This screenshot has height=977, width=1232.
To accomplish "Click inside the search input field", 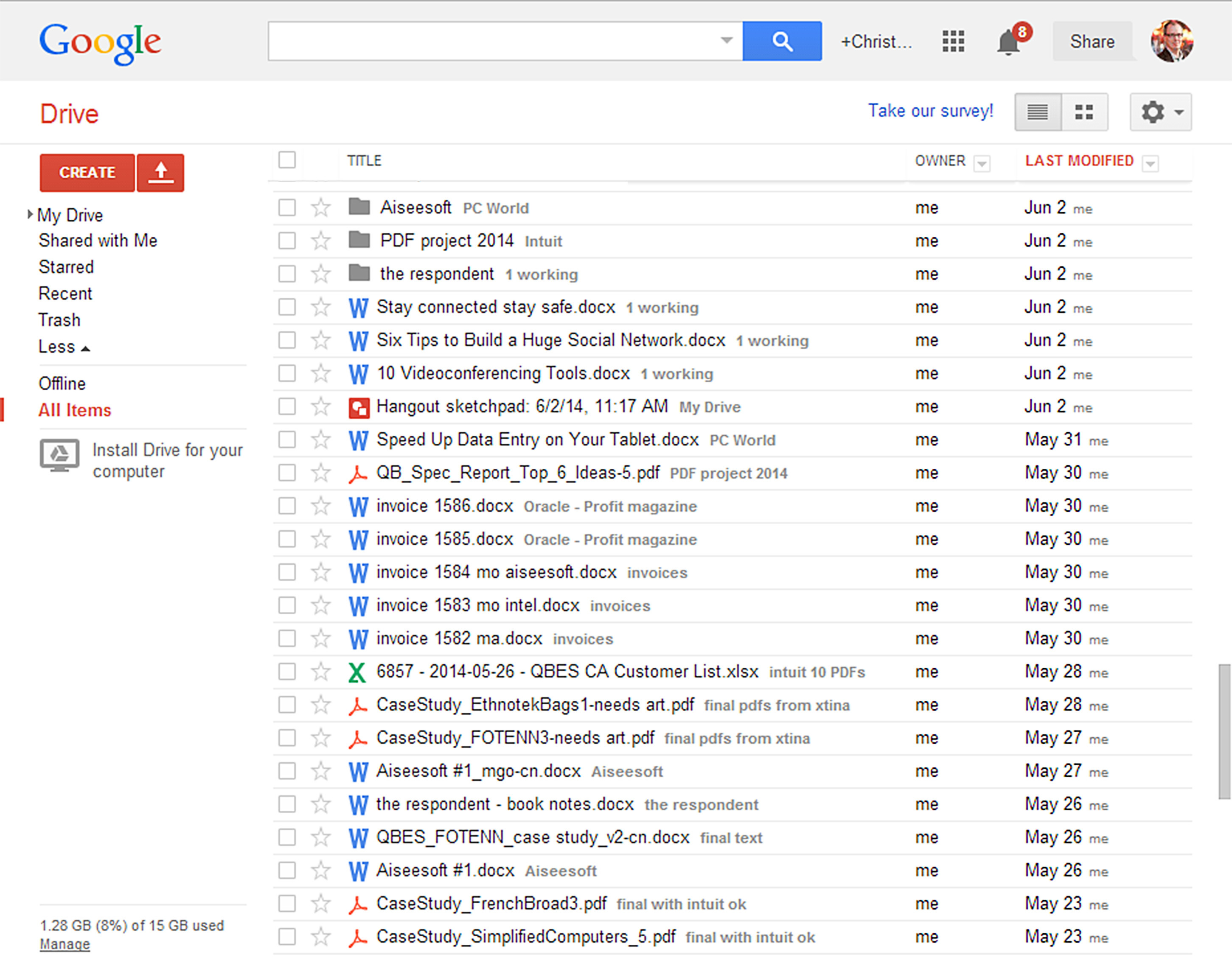I will (491, 41).
